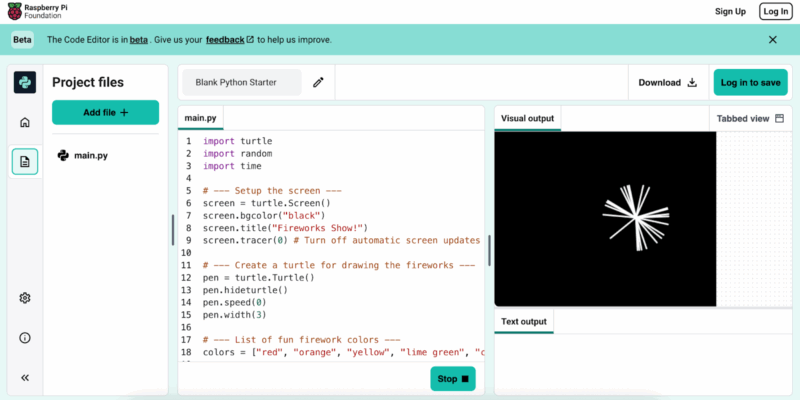800x400 pixels.
Task: Click line 'pen.width(3)'
Action: pos(235,315)
